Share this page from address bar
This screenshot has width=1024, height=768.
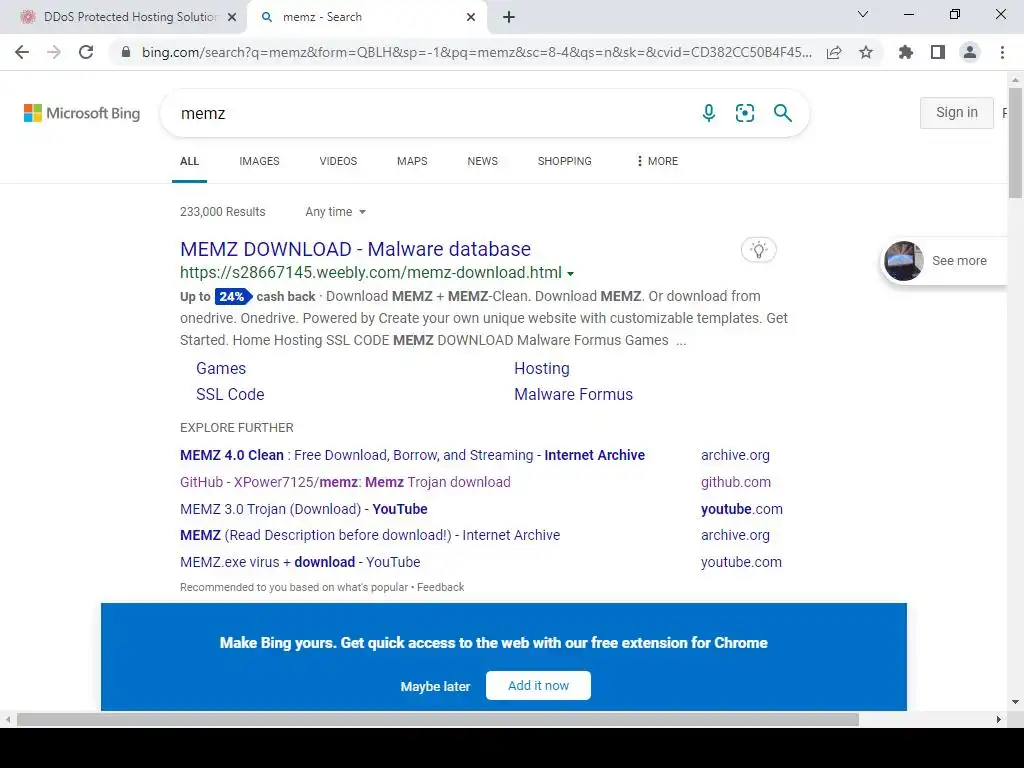pos(834,52)
